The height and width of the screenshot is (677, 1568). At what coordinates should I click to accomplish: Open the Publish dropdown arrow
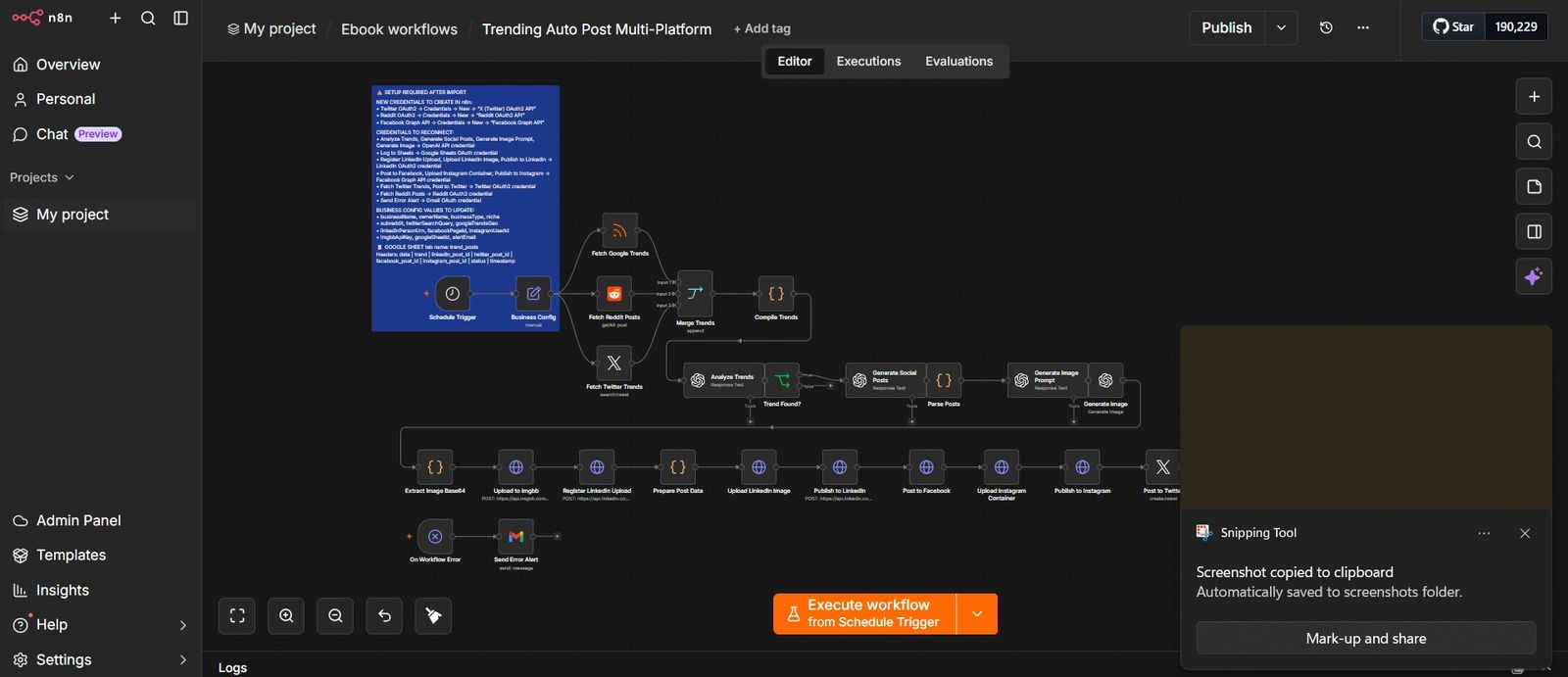click(1281, 27)
